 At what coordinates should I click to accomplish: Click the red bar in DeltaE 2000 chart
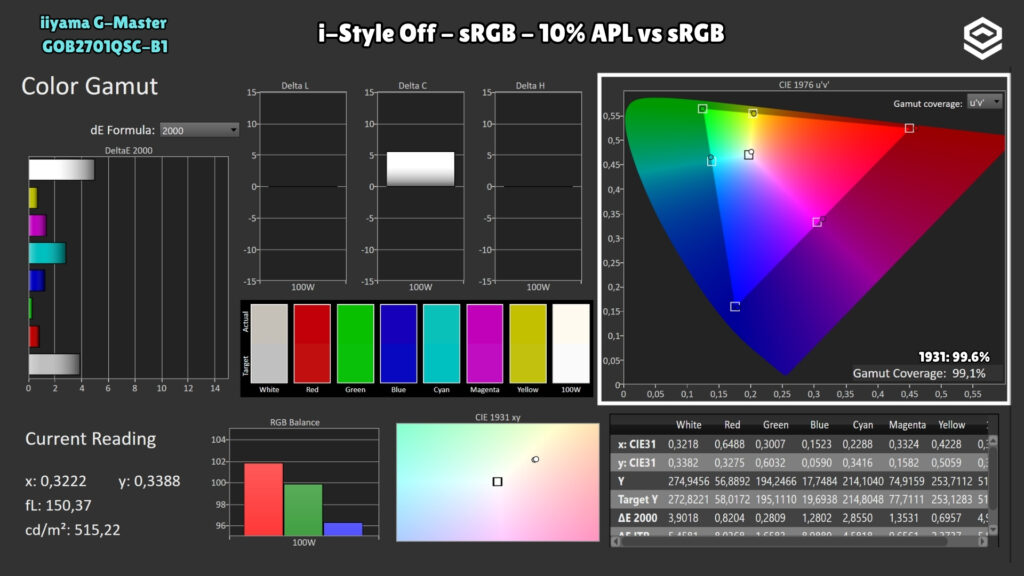34,337
